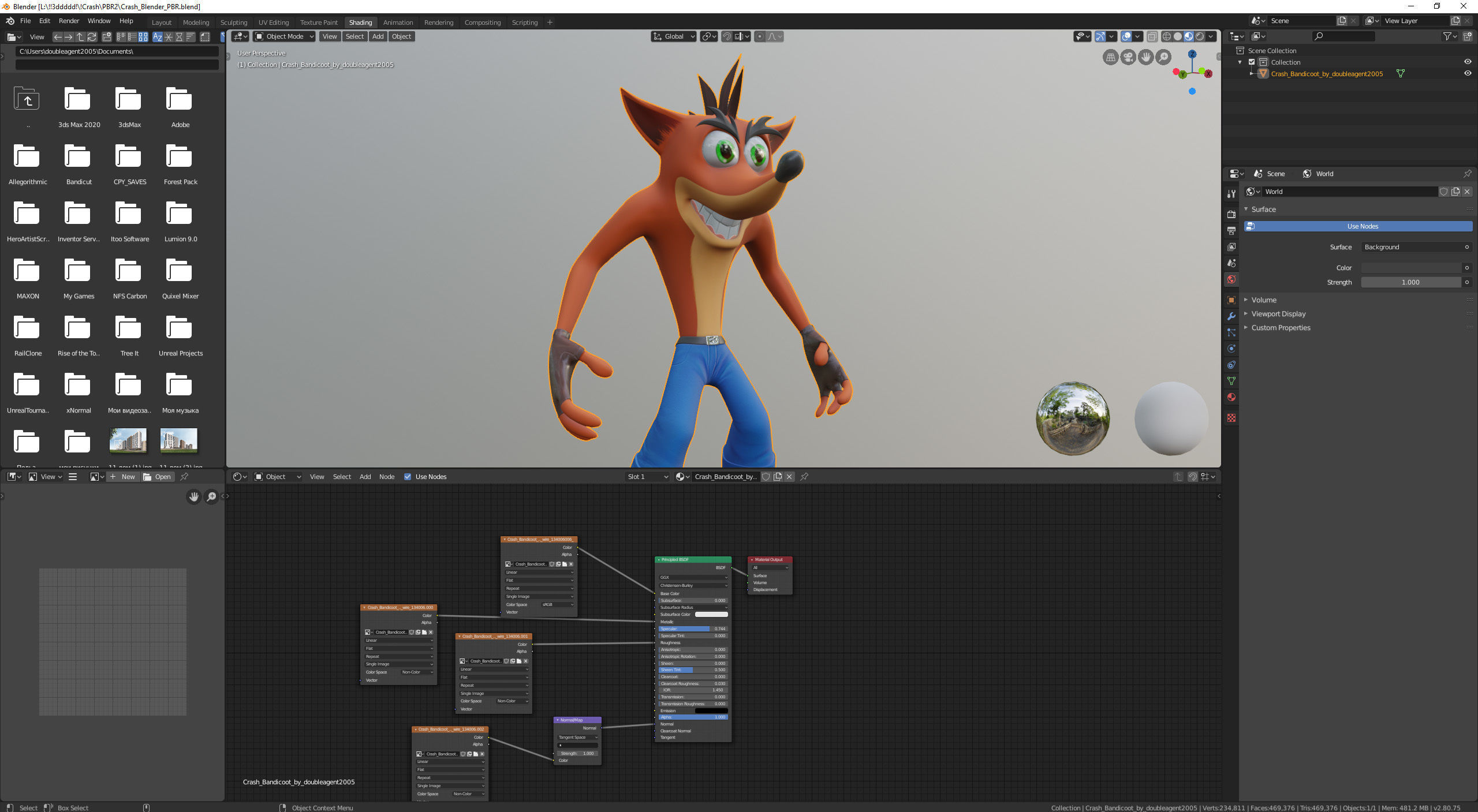Open the Render menu
Screen dimensions: 1478x812
click(69, 21)
